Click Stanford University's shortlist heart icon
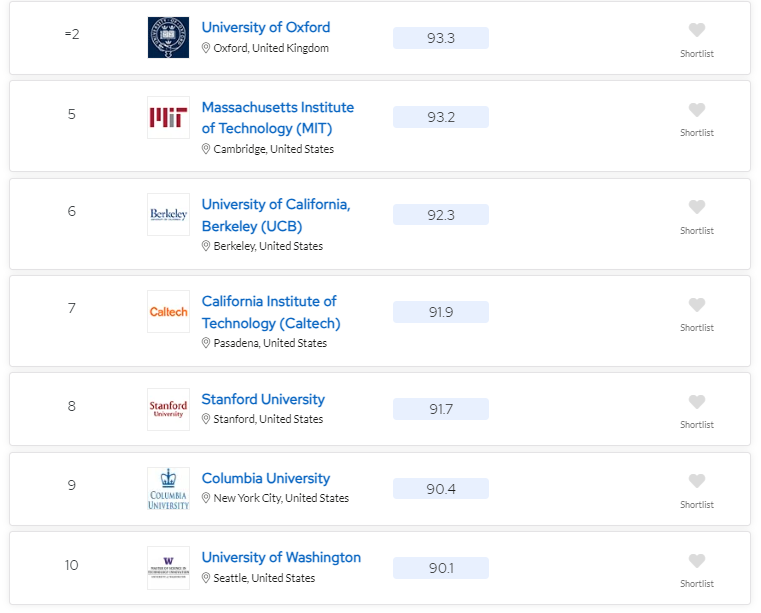 coord(696,402)
